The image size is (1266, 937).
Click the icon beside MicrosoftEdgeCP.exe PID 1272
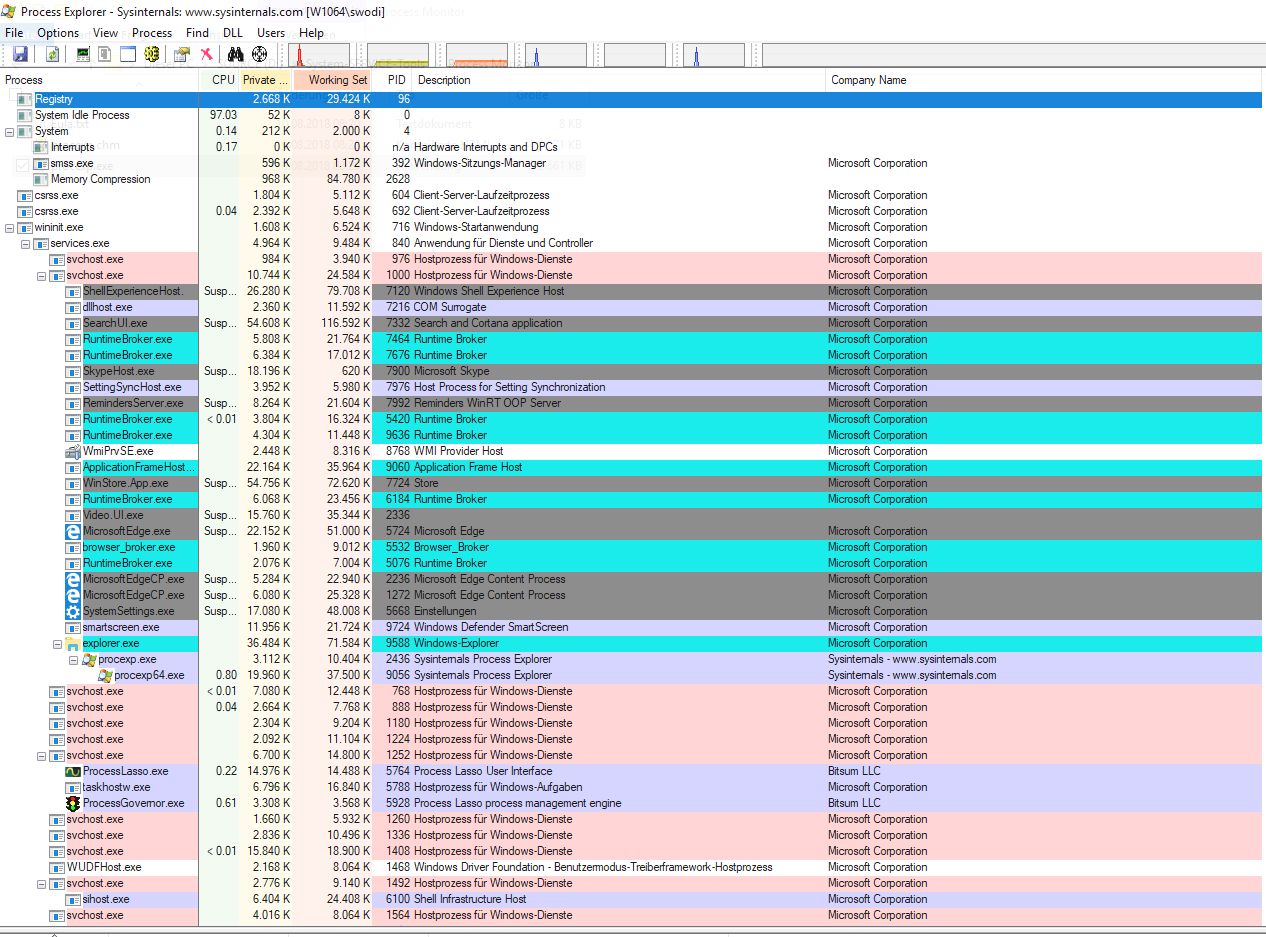pos(73,595)
